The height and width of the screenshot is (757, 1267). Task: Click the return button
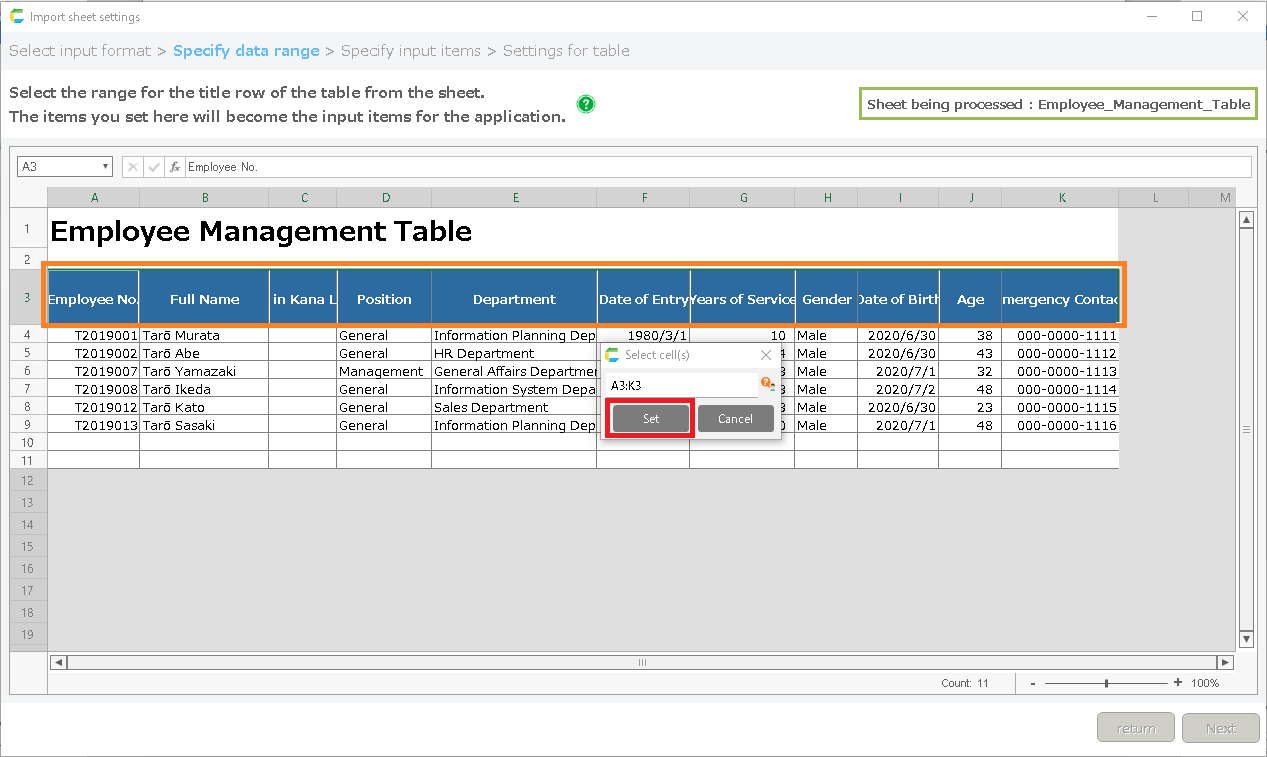coord(1135,728)
